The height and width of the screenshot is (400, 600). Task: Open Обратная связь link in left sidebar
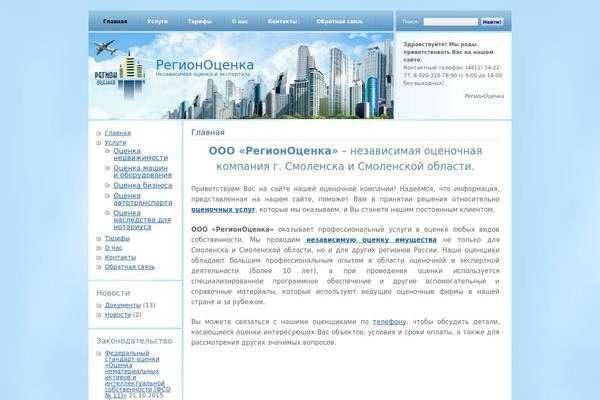[x=130, y=267]
